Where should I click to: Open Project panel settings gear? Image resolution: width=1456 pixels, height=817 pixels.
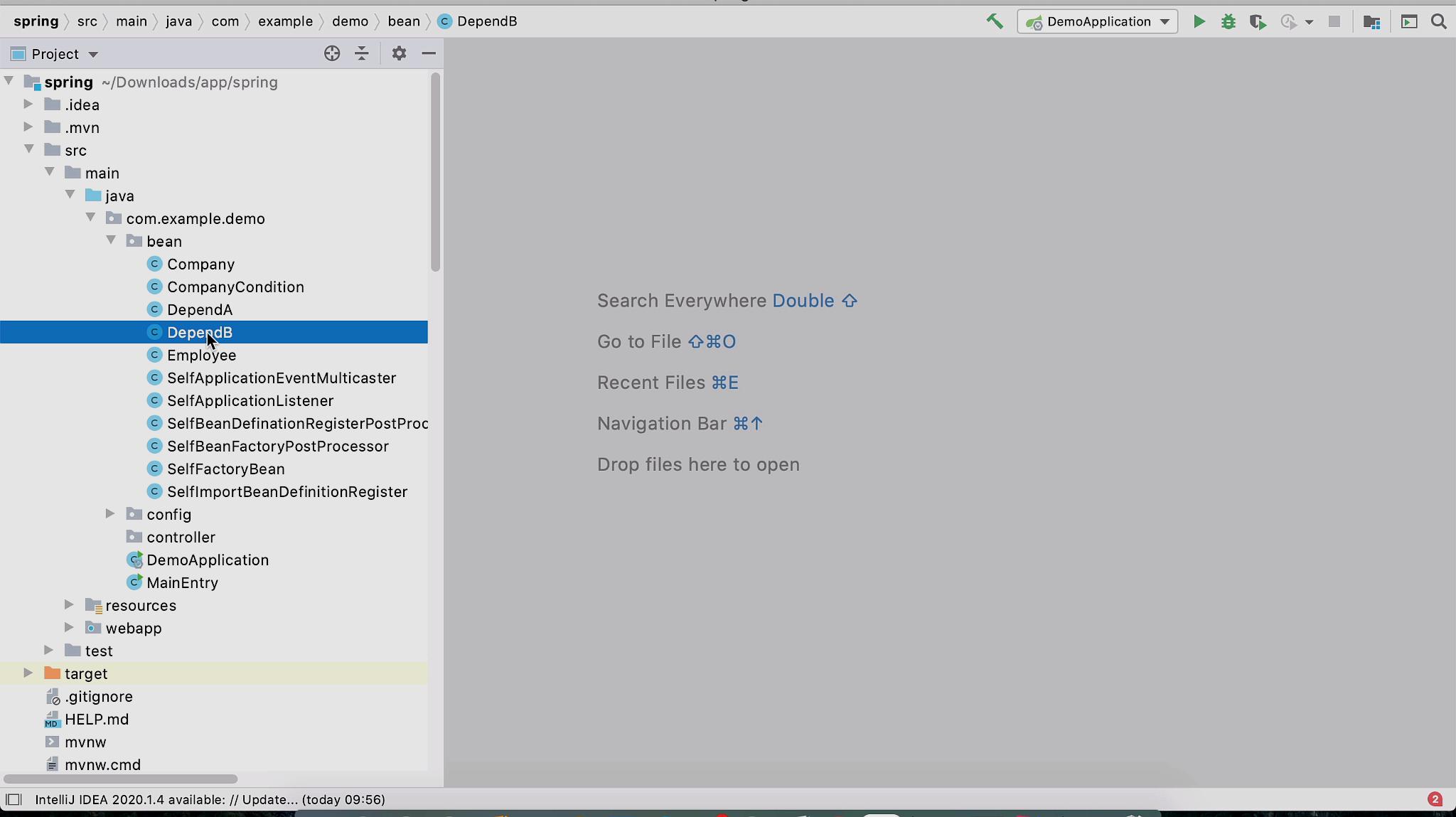[399, 53]
